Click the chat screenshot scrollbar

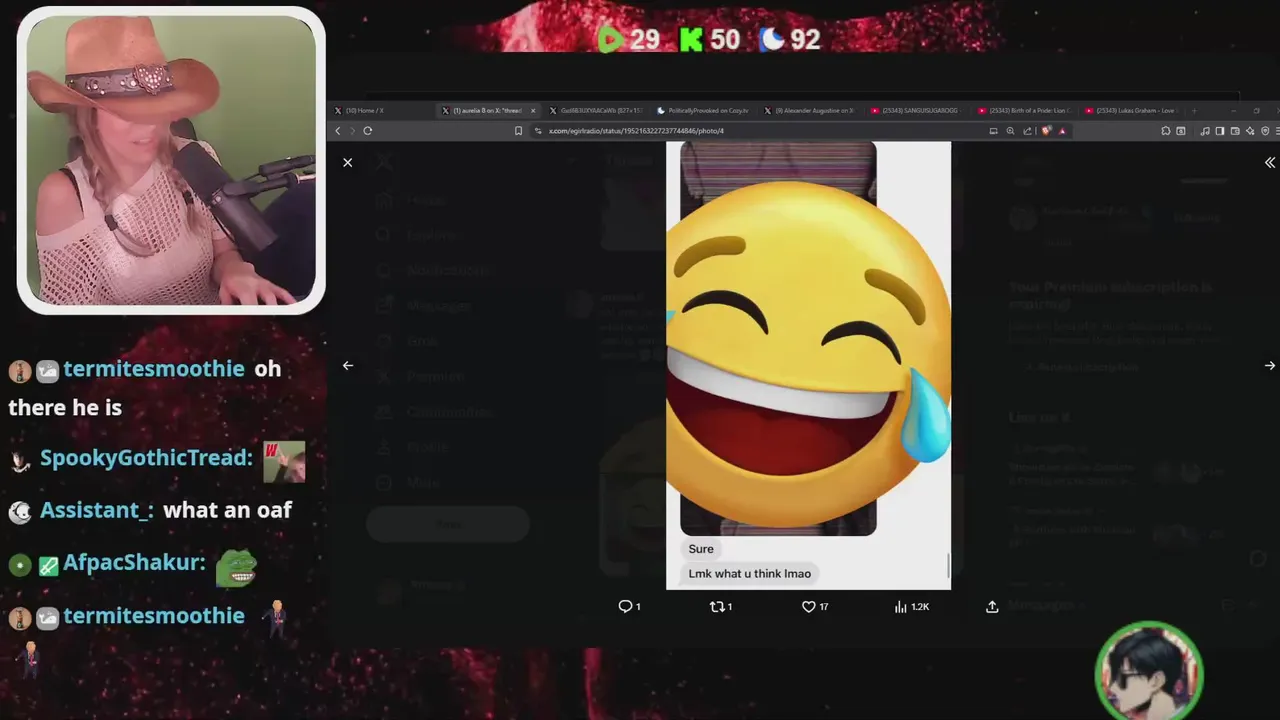pyautogui.click(x=948, y=565)
